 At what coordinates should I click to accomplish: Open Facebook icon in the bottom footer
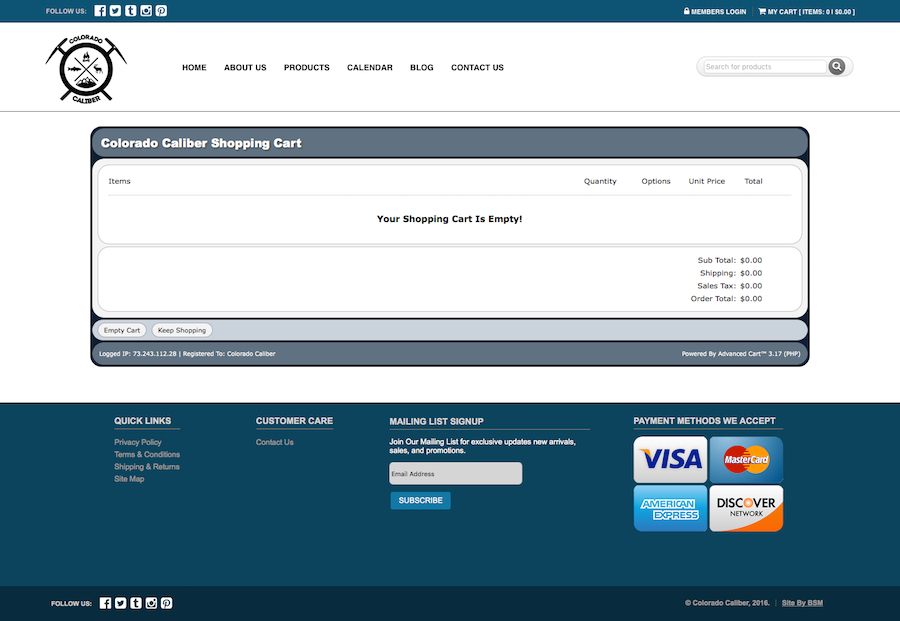pyautogui.click(x=105, y=603)
